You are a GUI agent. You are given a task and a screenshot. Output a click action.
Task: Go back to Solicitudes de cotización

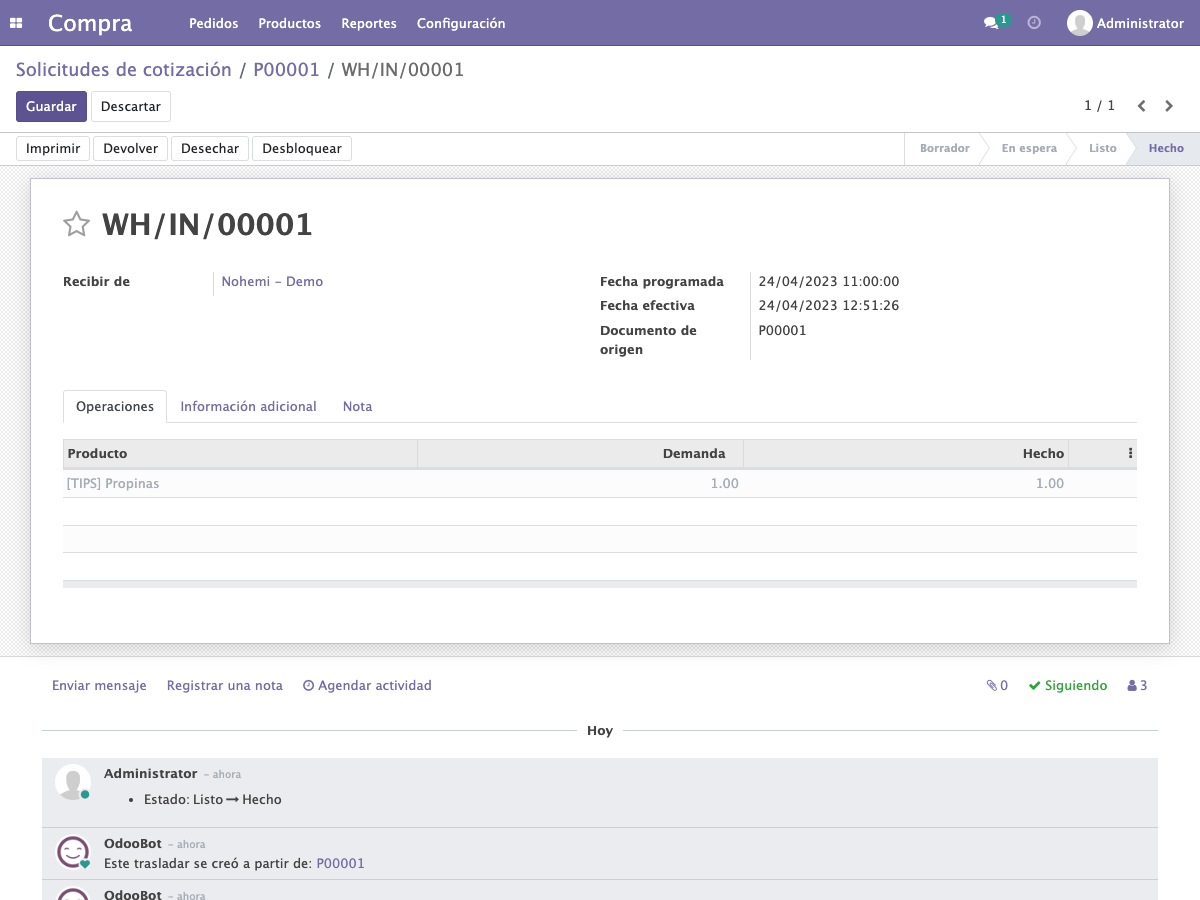(123, 70)
